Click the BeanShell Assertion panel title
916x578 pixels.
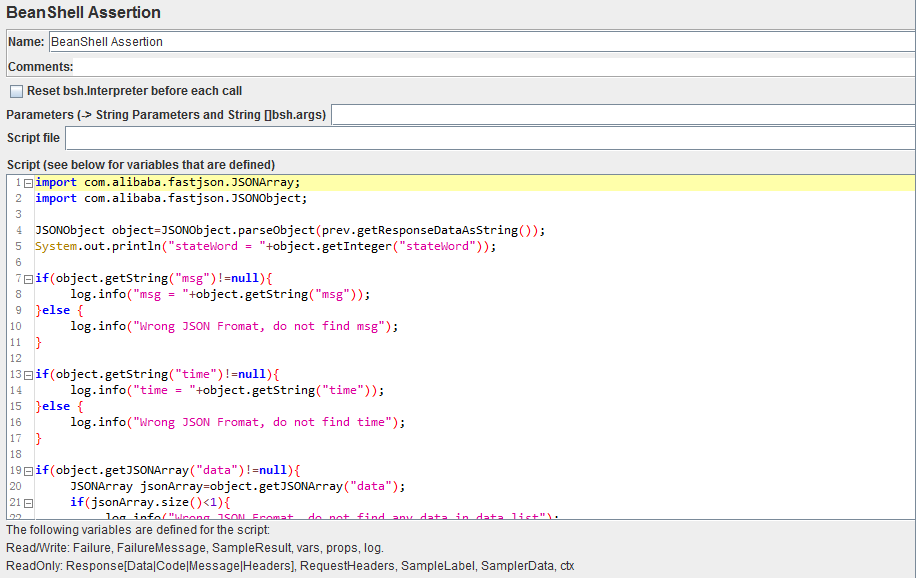click(x=84, y=12)
